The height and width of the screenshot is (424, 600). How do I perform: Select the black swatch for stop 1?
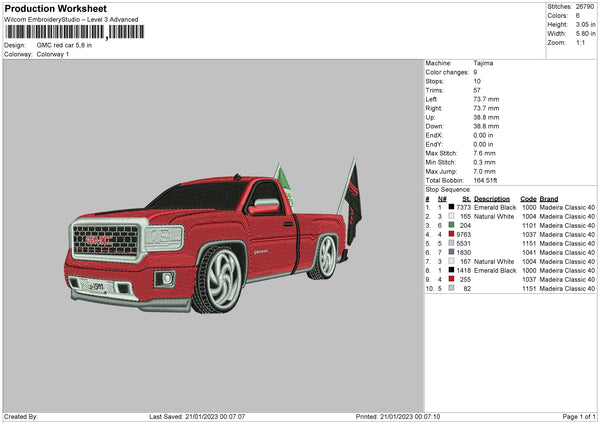point(453,206)
